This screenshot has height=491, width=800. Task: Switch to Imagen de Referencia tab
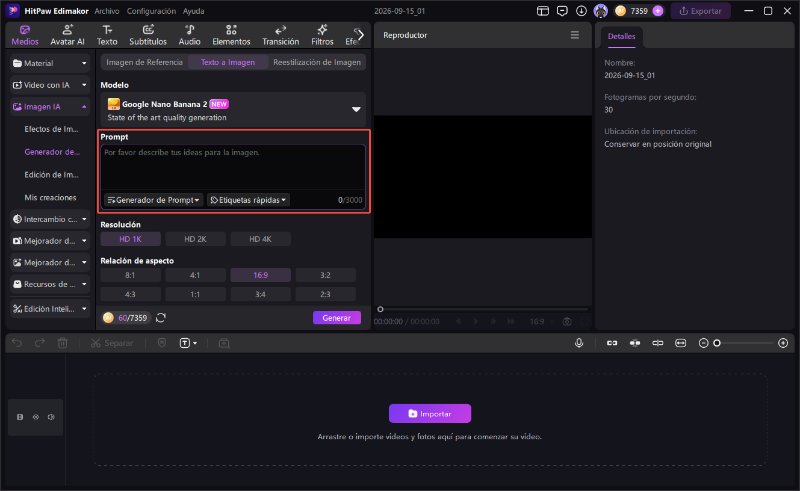tap(144, 62)
